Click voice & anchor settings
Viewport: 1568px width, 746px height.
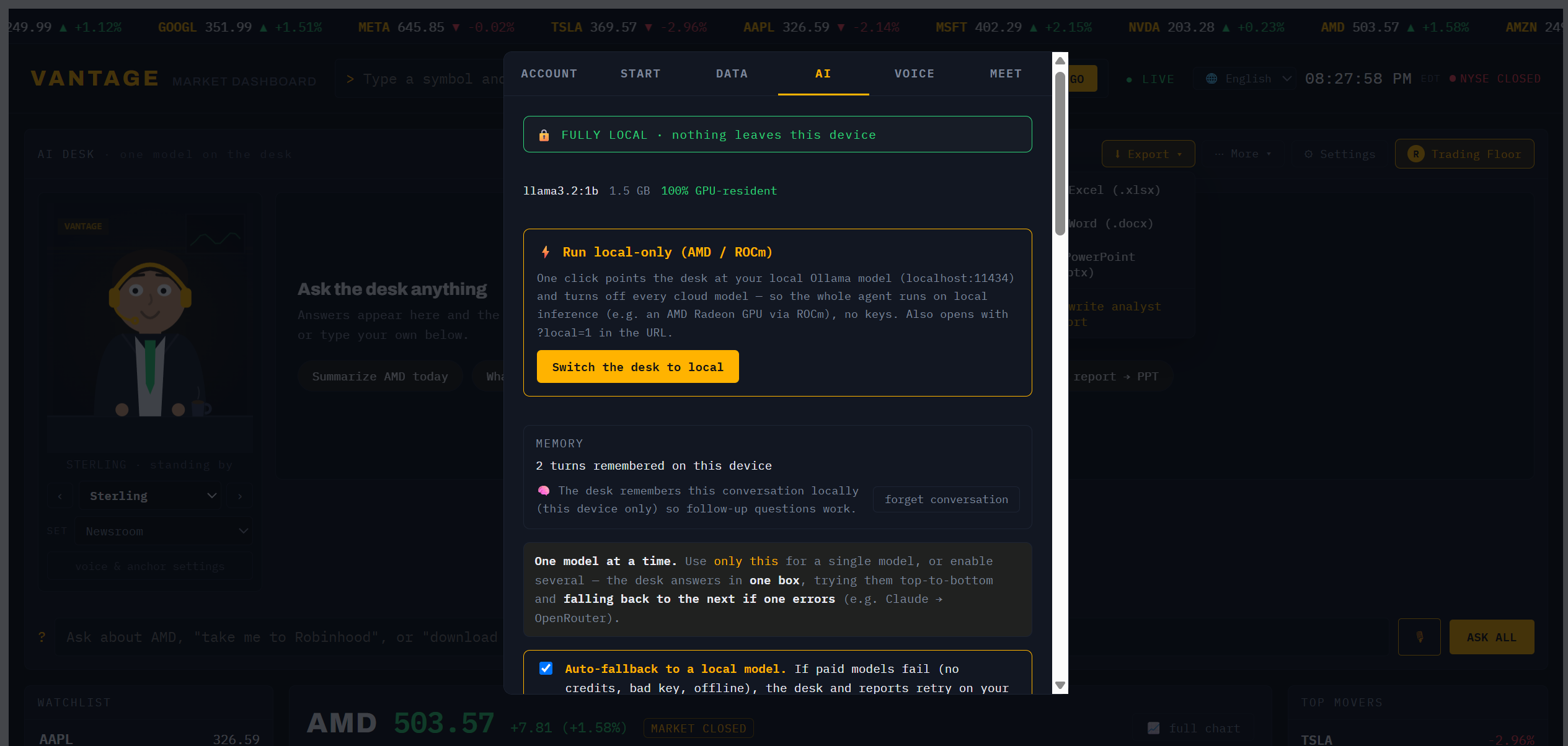coord(150,566)
